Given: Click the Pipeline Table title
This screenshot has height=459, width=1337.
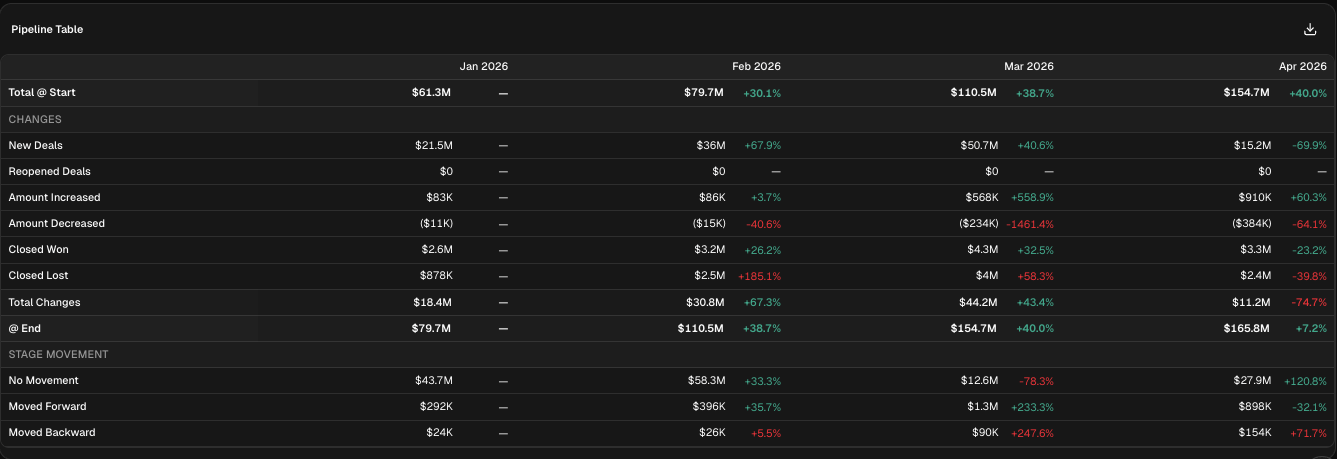Looking at the screenshot, I should tap(47, 29).
